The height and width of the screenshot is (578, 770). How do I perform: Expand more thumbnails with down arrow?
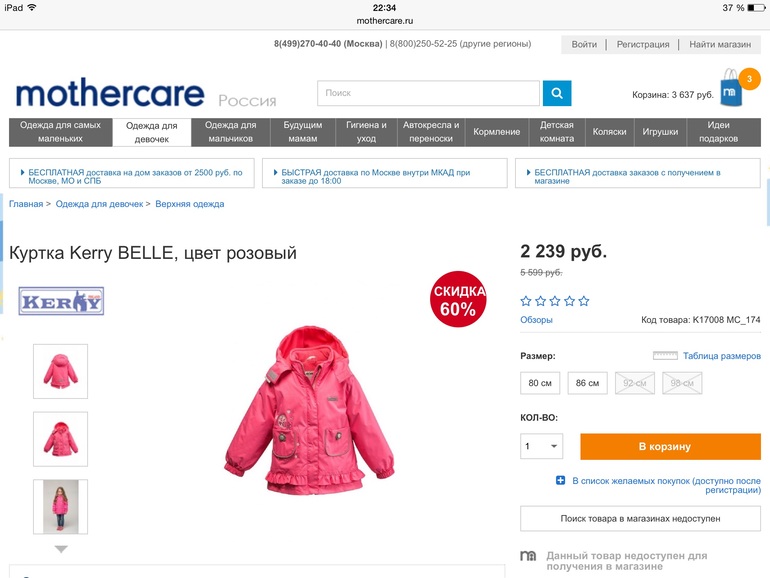[x=61, y=549]
